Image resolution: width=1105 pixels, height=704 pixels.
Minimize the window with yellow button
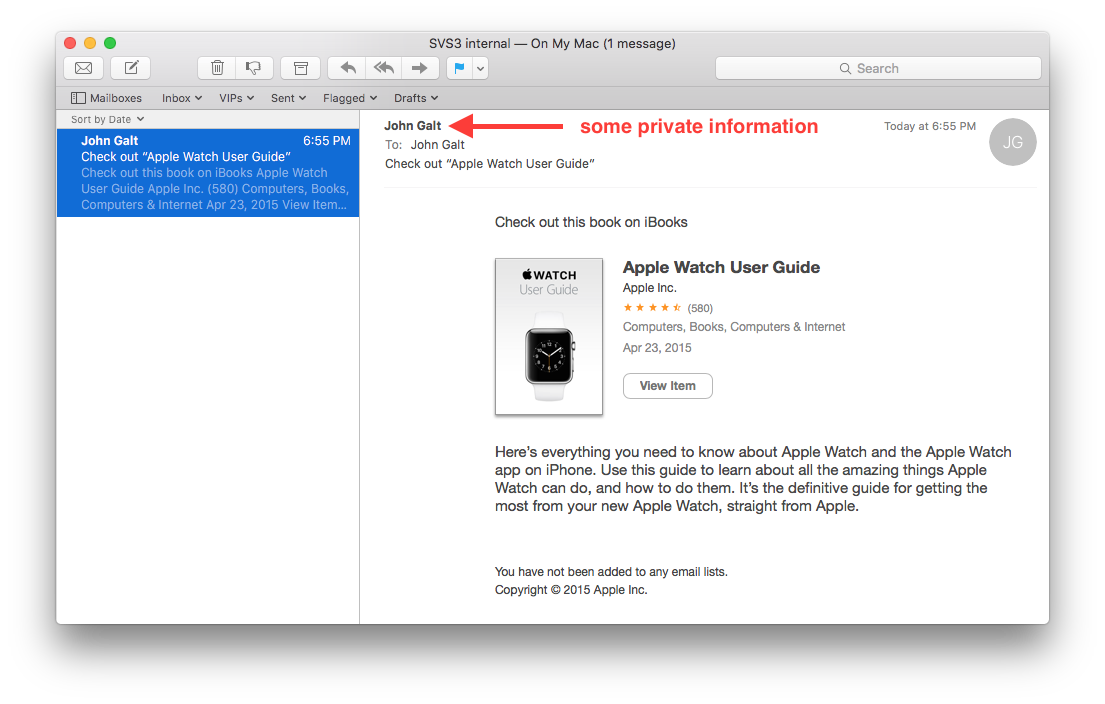[x=89, y=43]
